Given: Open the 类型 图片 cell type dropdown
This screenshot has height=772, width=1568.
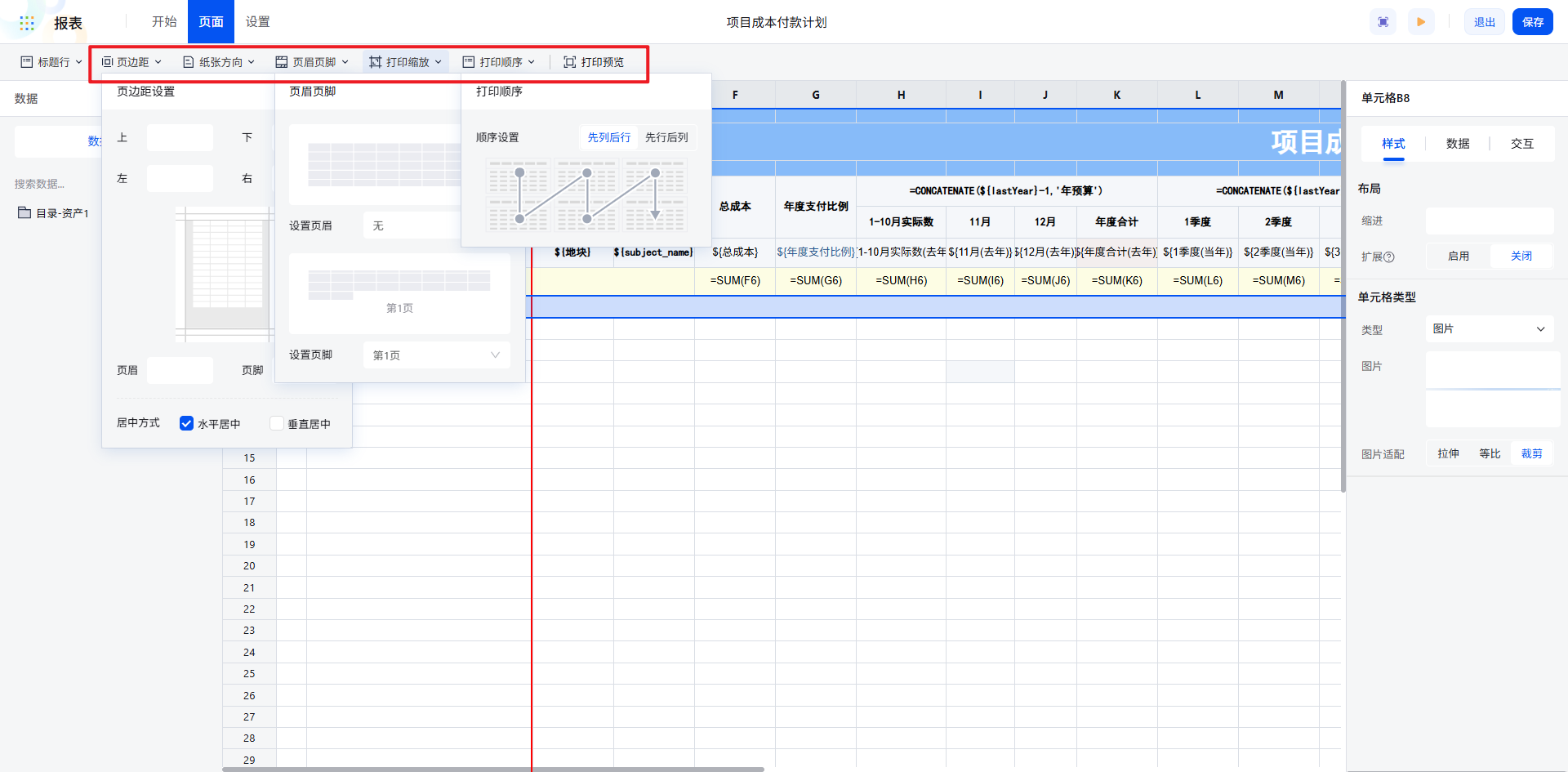Looking at the screenshot, I should (1489, 329).
